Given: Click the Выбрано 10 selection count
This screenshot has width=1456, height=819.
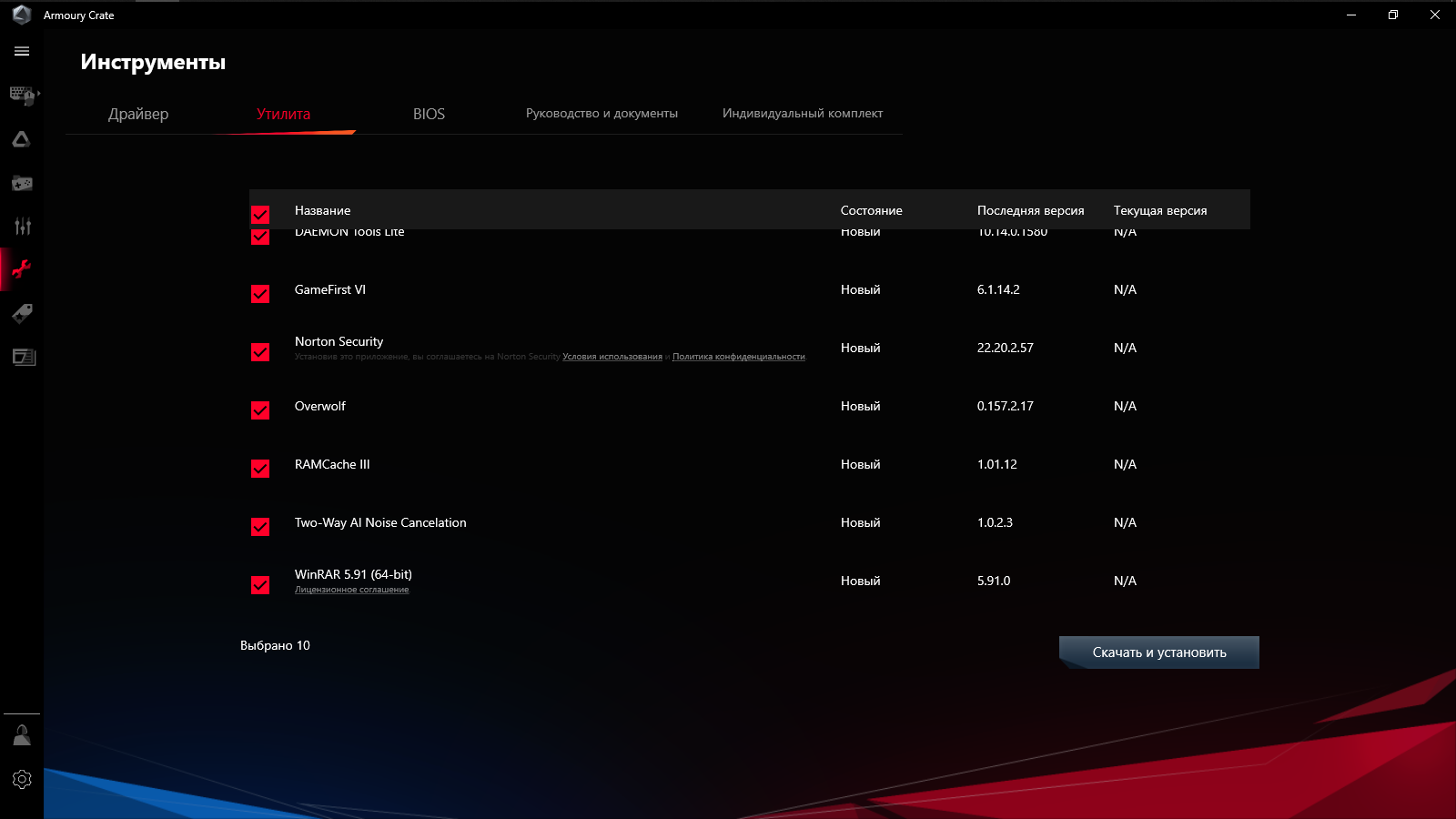Looking at the screenshot, I should [275, 645].
